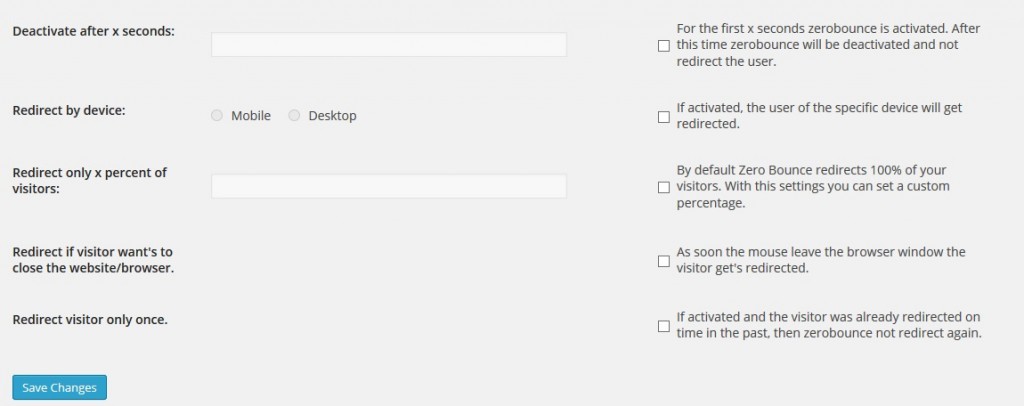
Task: Click the 'Redirect only x percent of visitors:' label
Action: [x=89, y=180]
